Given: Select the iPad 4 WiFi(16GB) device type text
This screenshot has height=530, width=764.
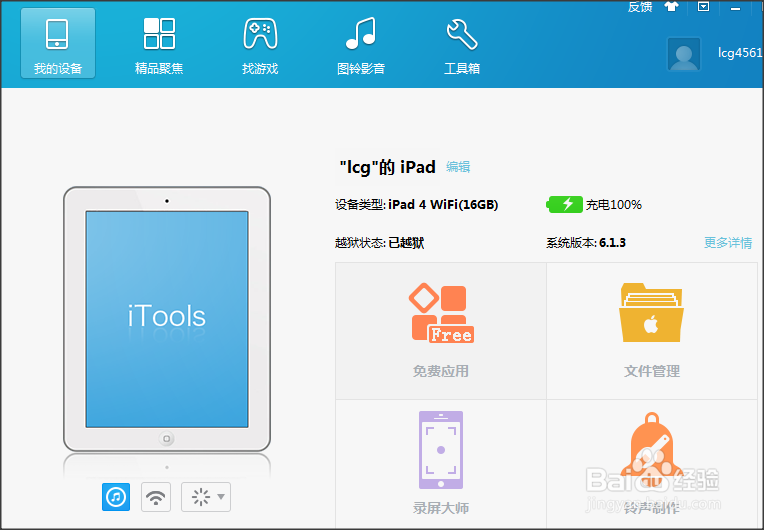Looking at the screenshot, I should click(x=443, y=205).
